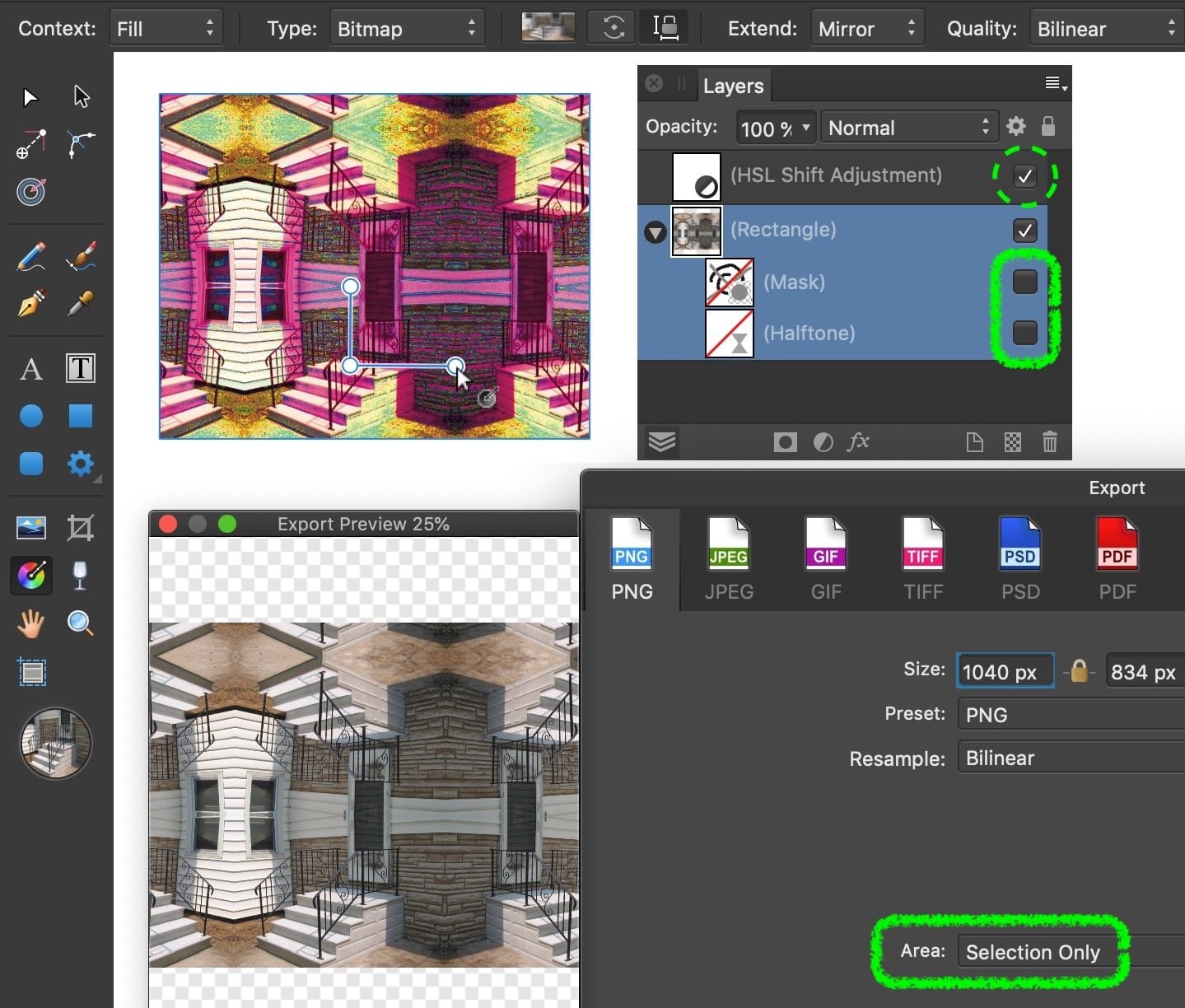The image size is (1185, 1008).
Task: Select the Pencil tool
Action: coord(30,257)
